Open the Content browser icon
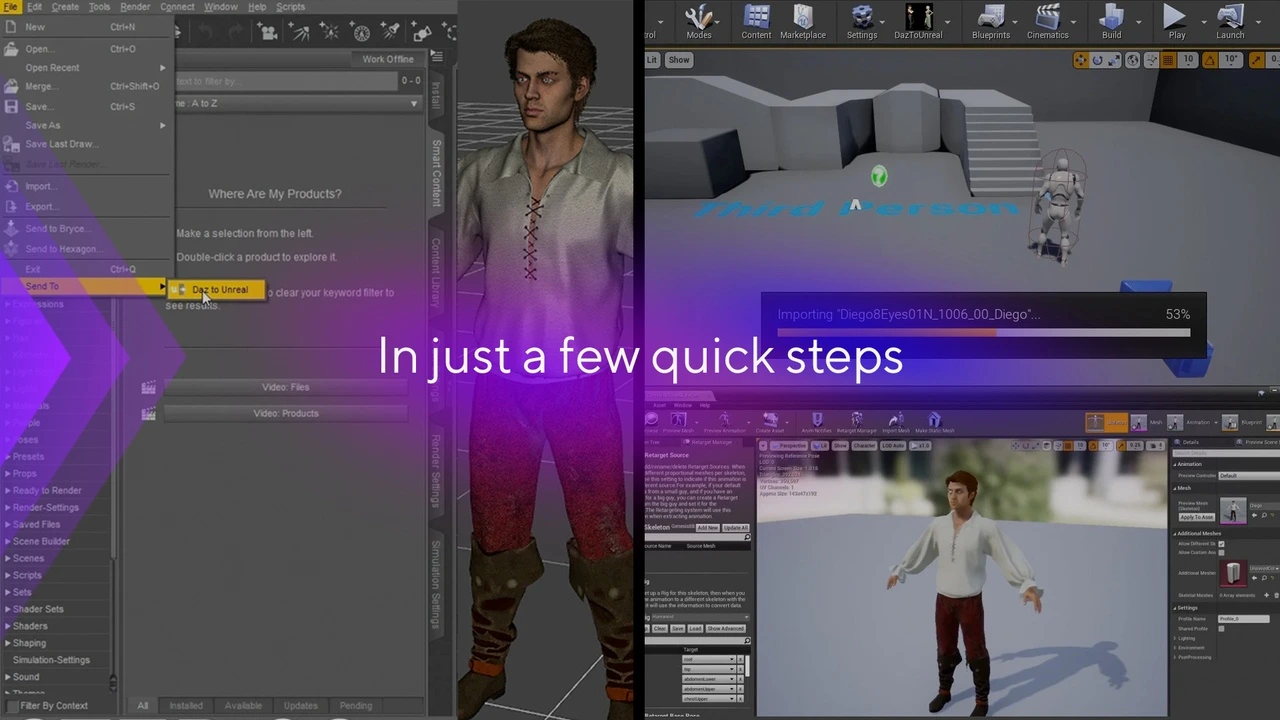Screen dimensions: 1280x720 756,18
